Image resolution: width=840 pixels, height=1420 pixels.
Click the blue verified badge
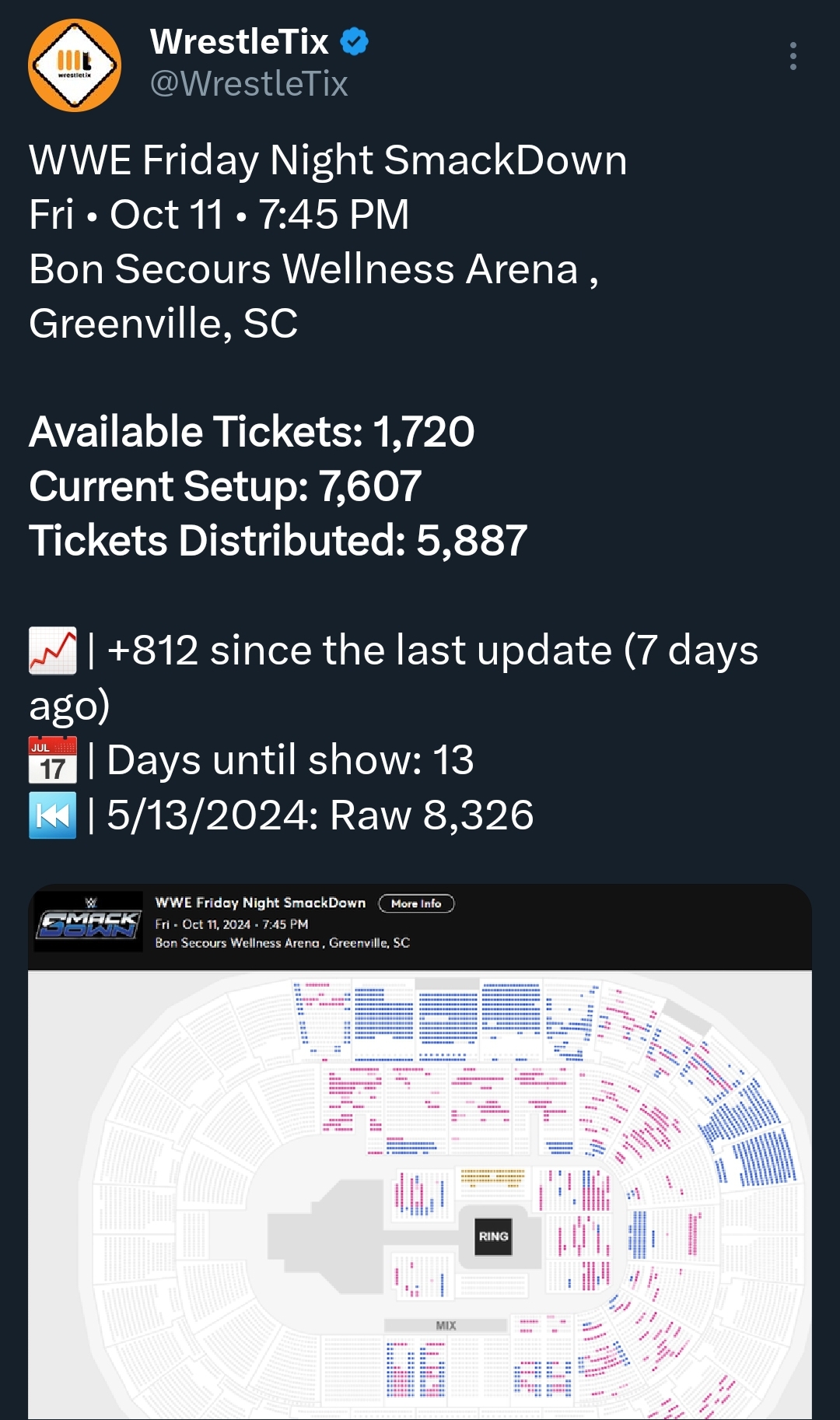[355, 41]
